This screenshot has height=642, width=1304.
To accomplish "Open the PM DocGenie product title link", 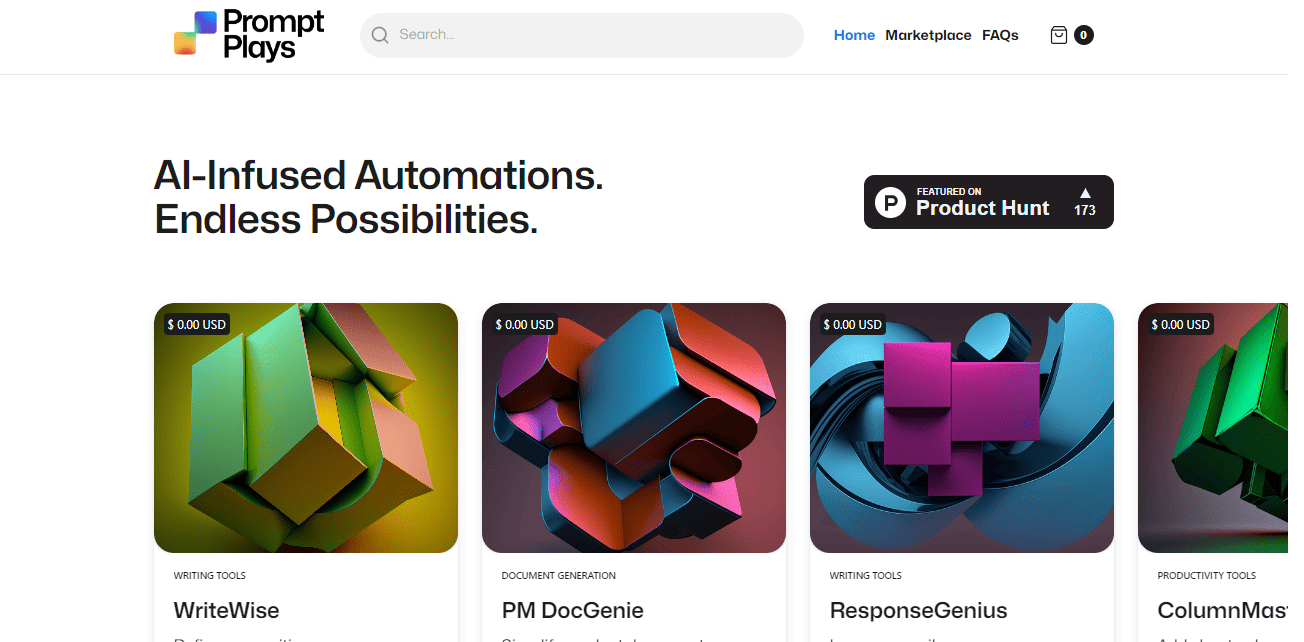I will tap(573, 610).
